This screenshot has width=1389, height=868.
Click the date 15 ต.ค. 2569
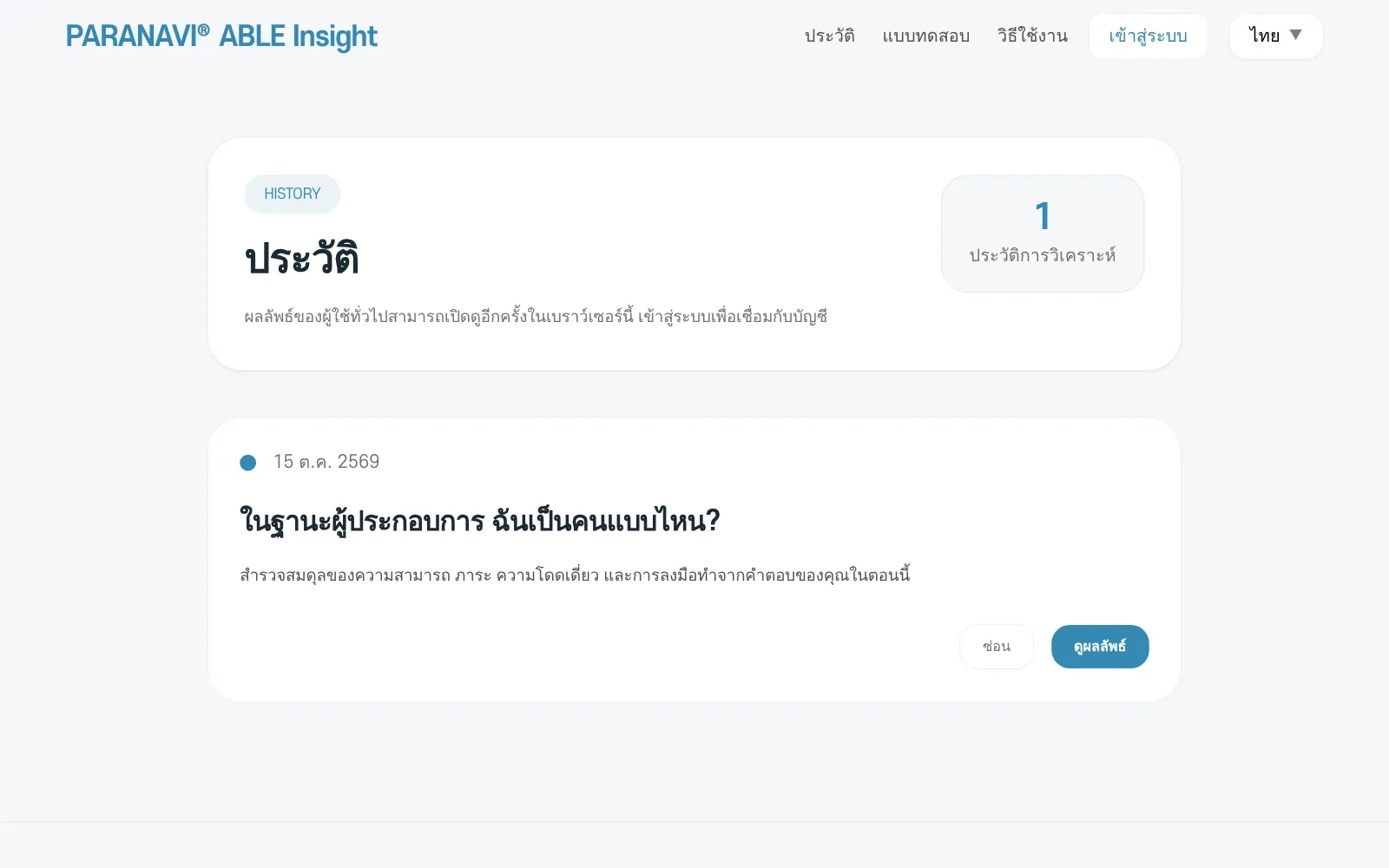tap(326, 462)
